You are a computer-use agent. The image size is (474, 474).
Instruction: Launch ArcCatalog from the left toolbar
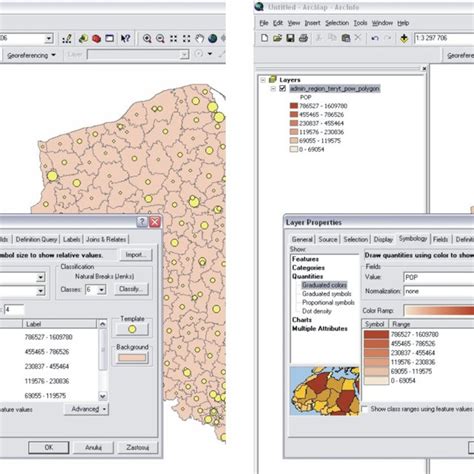point(83,39)
